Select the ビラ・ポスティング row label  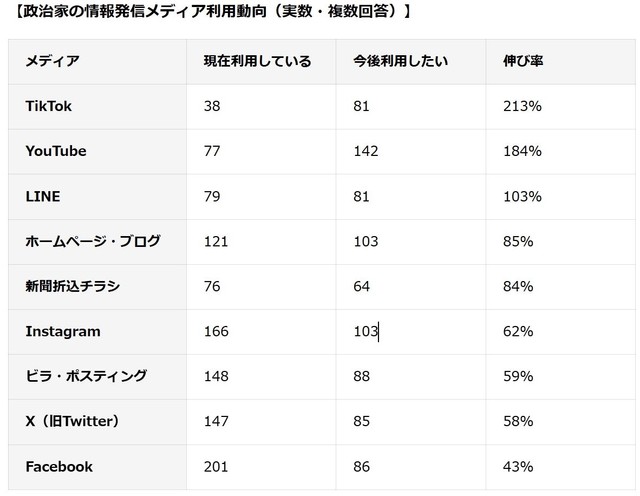coord(86,376)
